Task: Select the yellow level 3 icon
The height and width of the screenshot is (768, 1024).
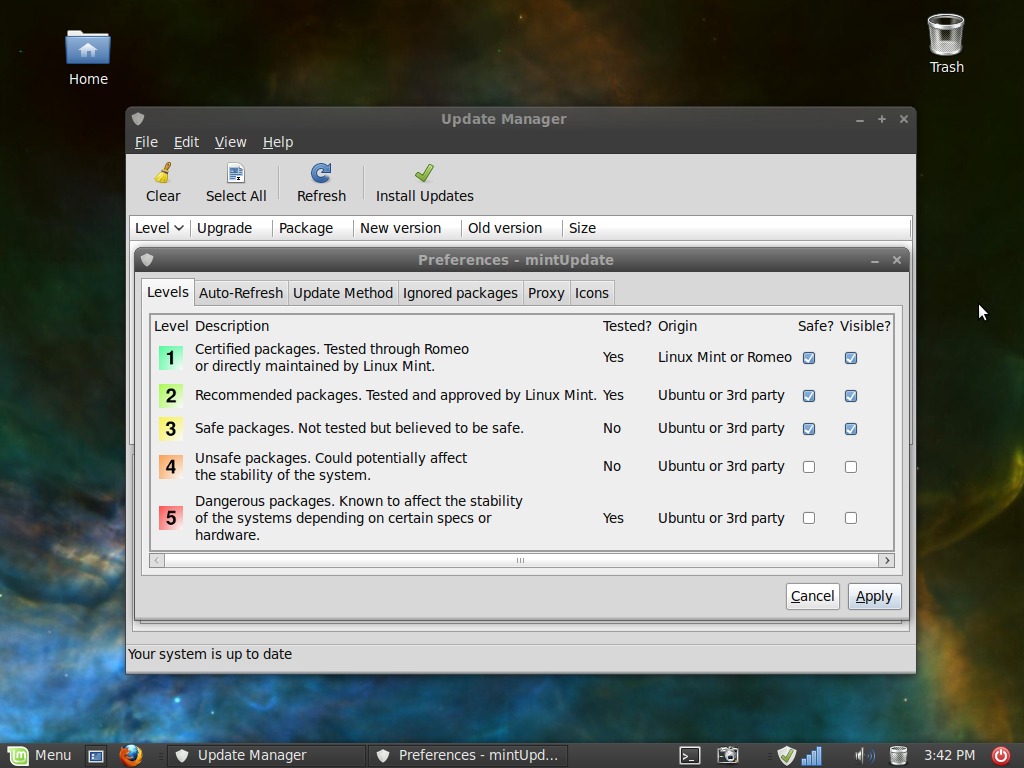Action: click(170, 428)
